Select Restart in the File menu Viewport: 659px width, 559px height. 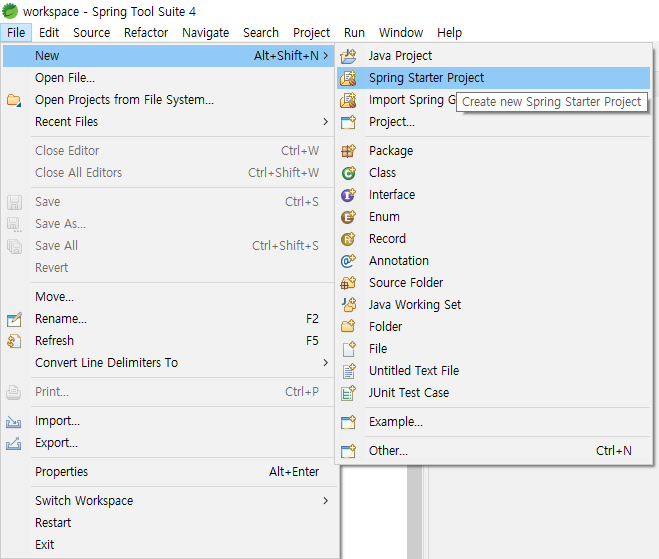168,523
